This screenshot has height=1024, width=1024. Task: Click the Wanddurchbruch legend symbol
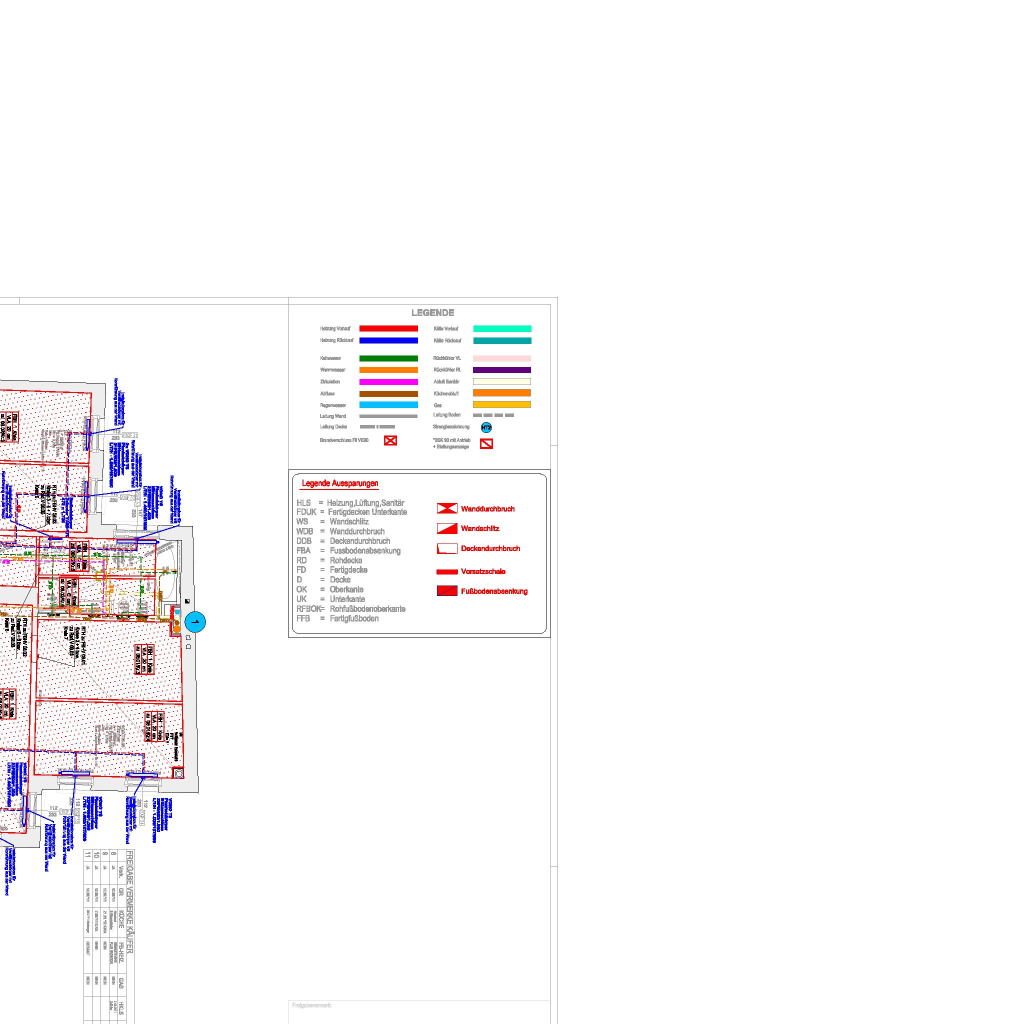pyautogui.click(x=447, y=509)
